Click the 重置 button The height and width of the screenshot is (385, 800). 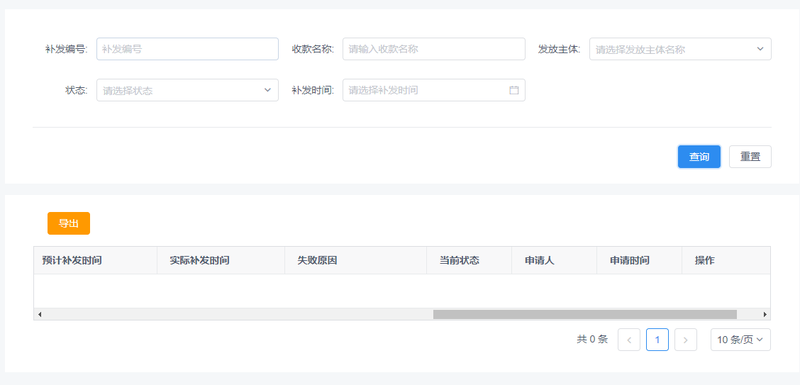pyautogui.click(x=750, y=157)
